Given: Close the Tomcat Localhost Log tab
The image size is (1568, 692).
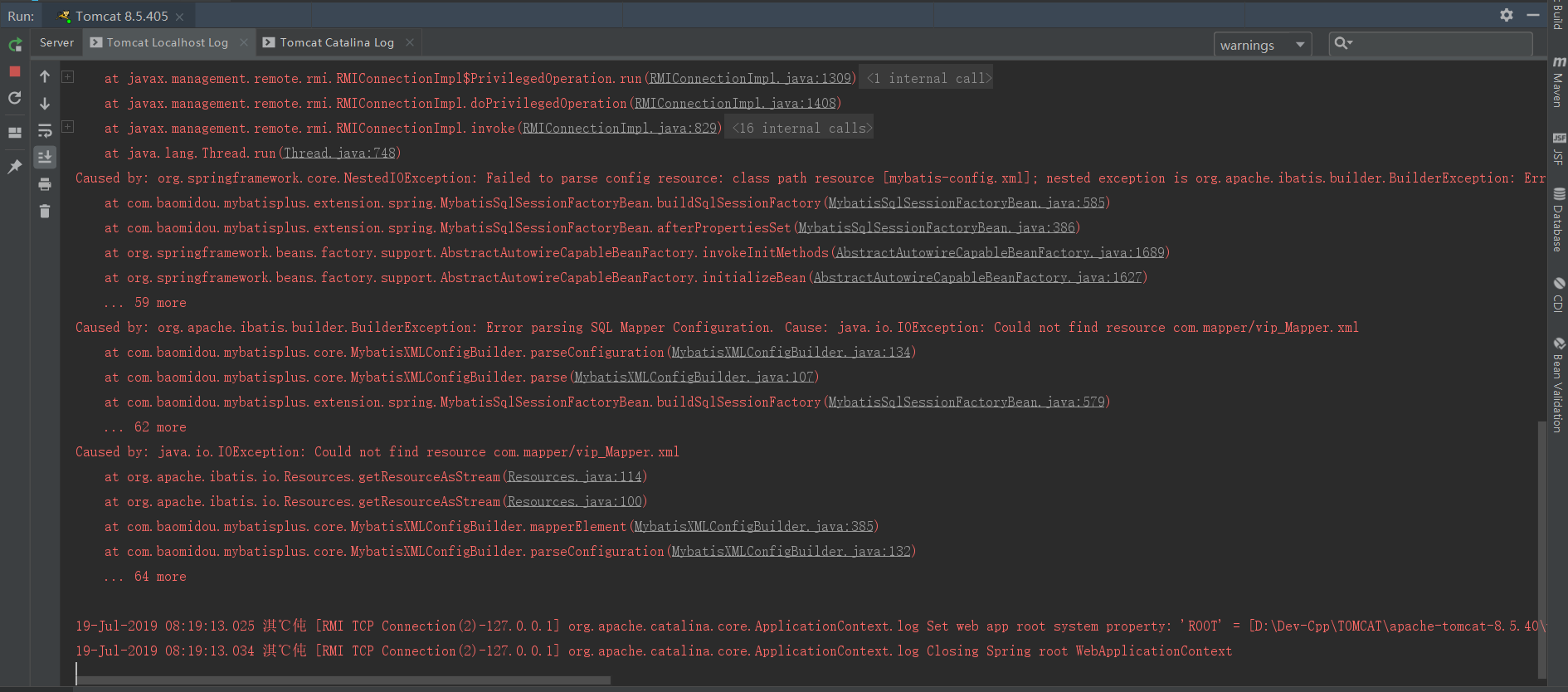Looking at the screenshot, I should (x=244, y=42).
